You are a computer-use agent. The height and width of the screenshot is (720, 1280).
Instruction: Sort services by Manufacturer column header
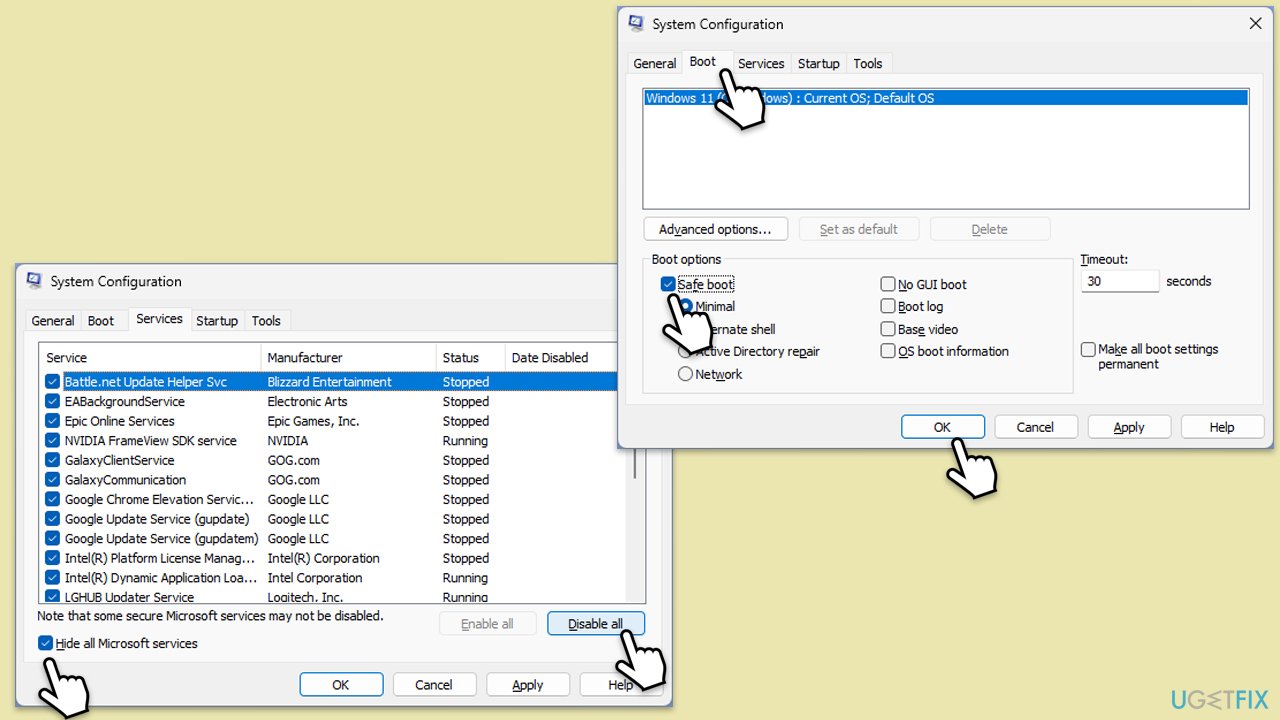click(349, 357)
